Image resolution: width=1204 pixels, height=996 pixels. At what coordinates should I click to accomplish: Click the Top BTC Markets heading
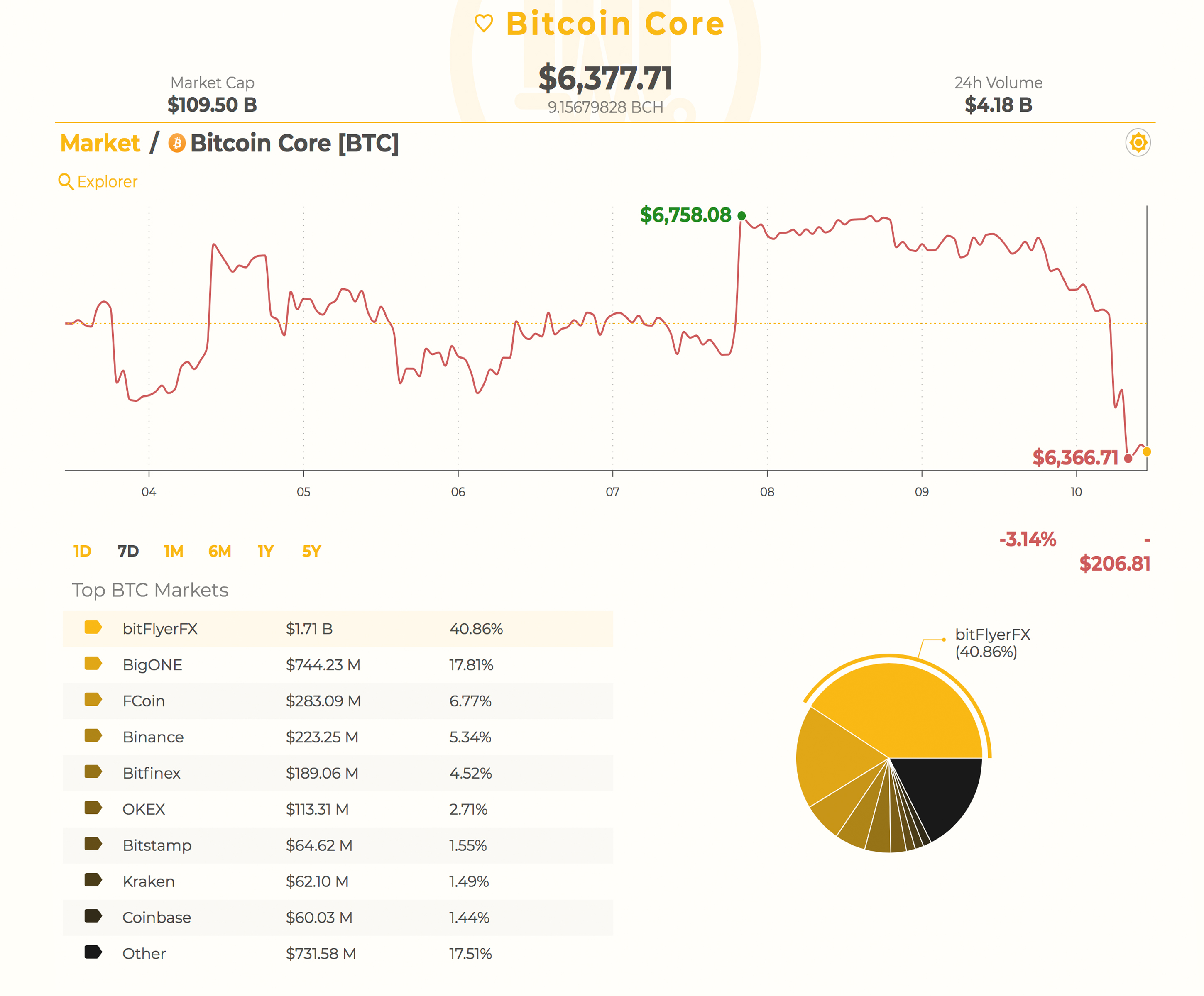(x=149, y=590)
